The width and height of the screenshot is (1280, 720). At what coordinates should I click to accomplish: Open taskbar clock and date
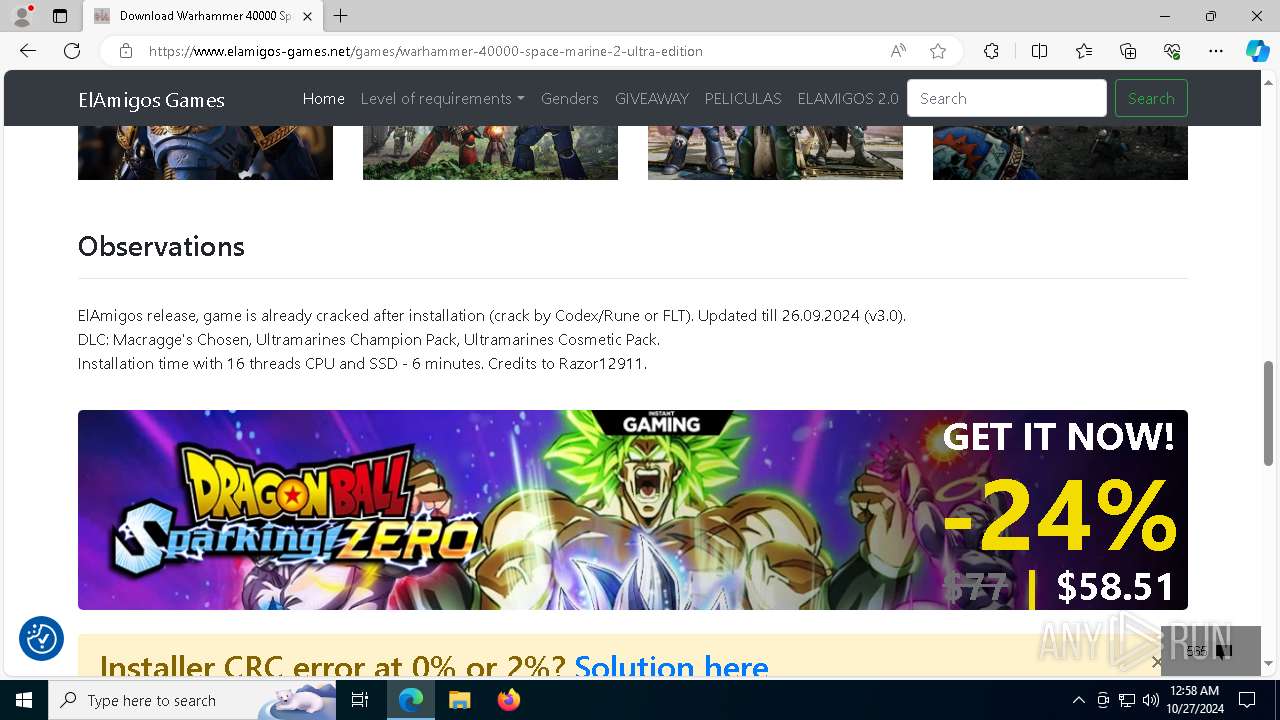pos(1195,700)
